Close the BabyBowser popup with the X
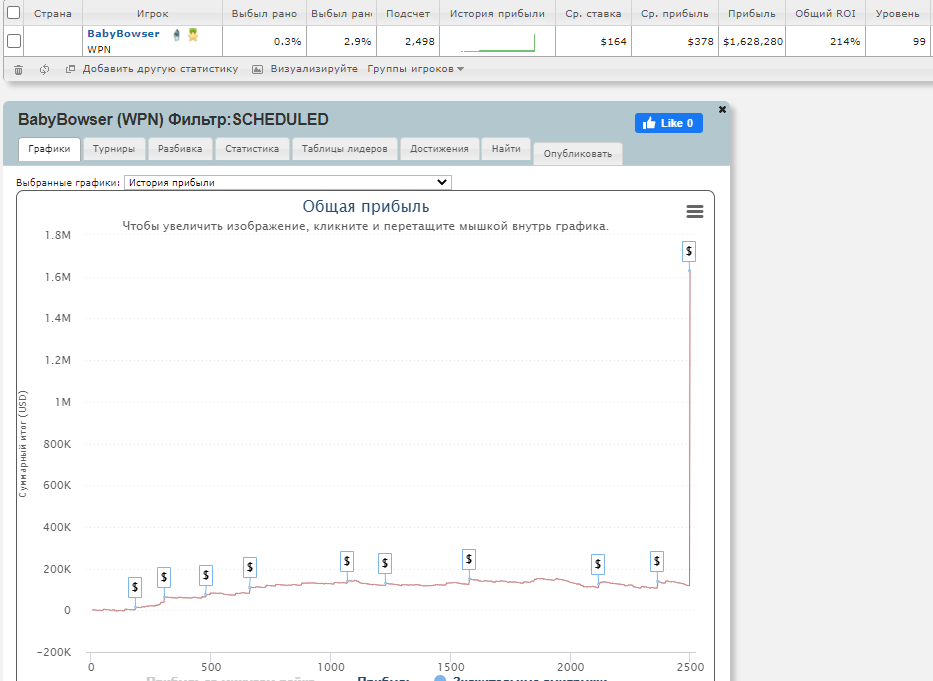This screenshot has height=681, width=933. (x=722, y=109)
